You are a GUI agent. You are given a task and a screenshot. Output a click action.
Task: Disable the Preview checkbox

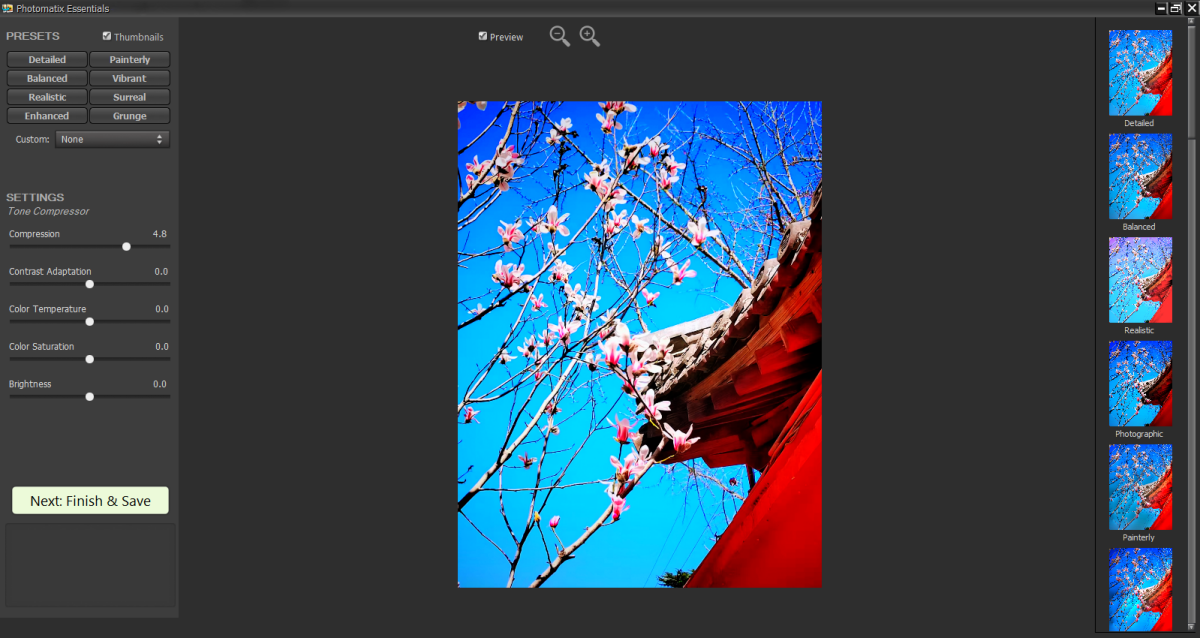click(483, 36)
